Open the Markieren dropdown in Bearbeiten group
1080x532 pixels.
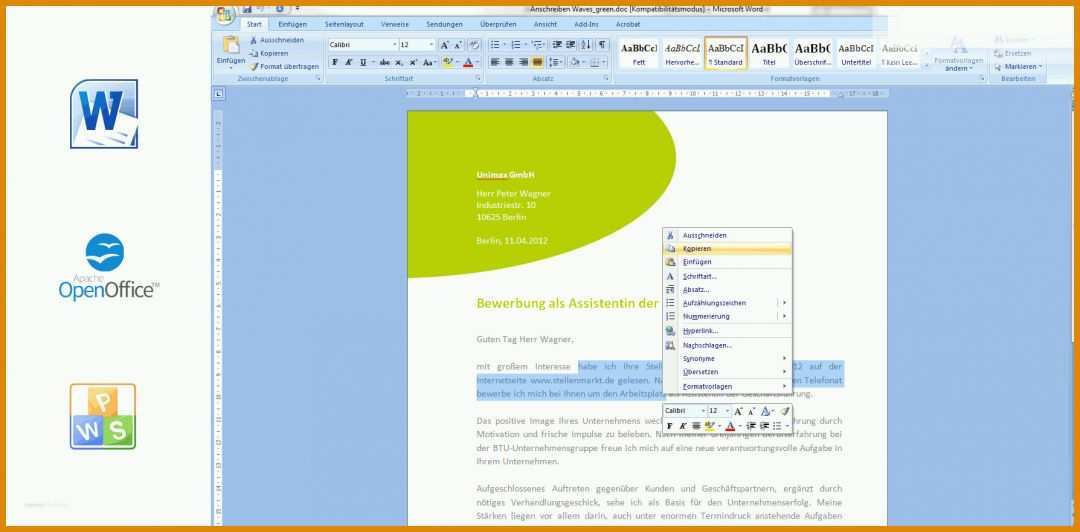click(1019, 67)
